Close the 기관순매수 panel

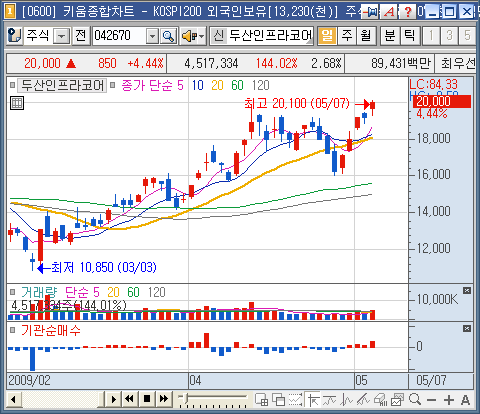[x=467, y=329]
